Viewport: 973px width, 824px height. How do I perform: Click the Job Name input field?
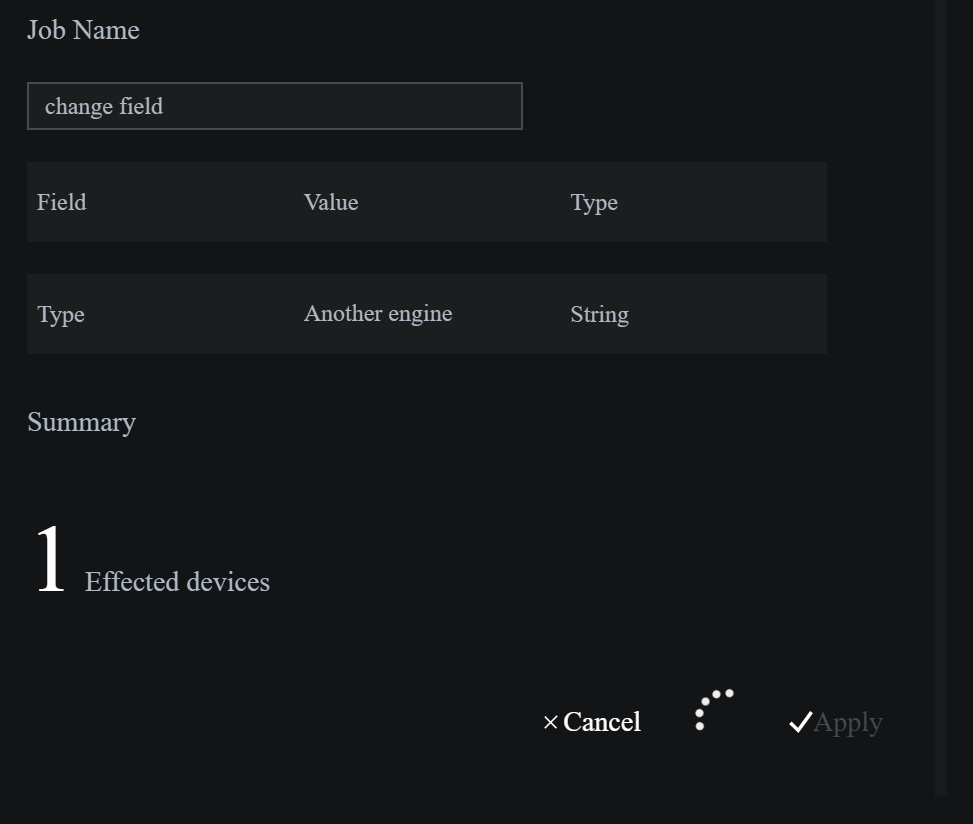(x=274, y=105)
